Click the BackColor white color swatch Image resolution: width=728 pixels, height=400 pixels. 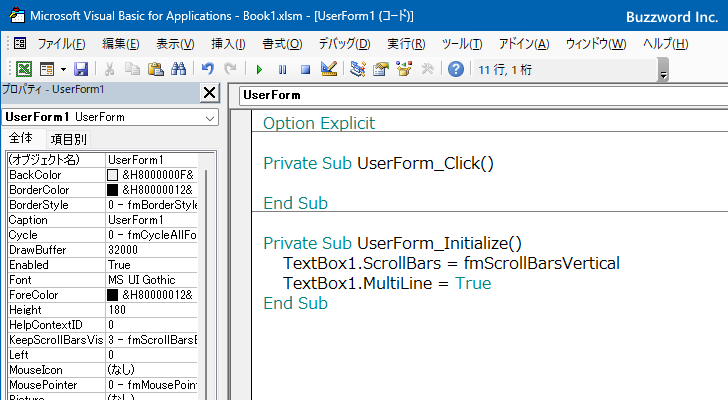point(112,175)
